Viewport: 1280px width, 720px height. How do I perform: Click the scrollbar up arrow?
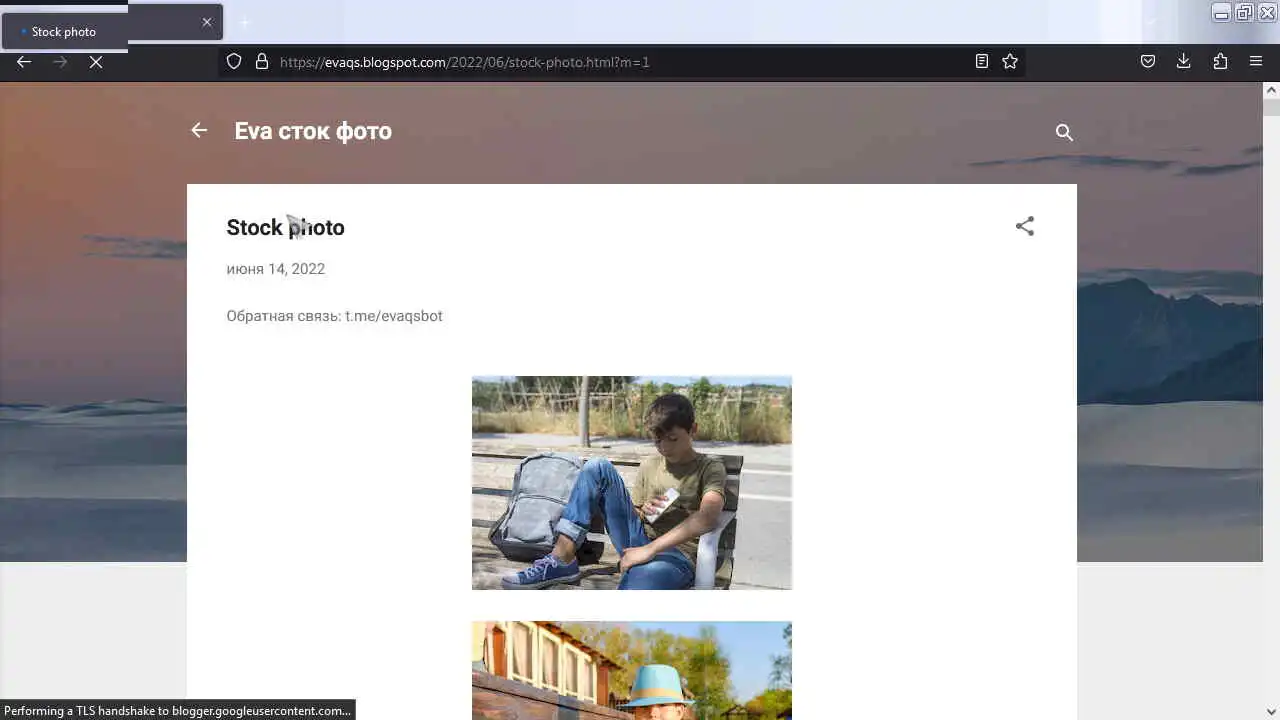coord(1271,90)
